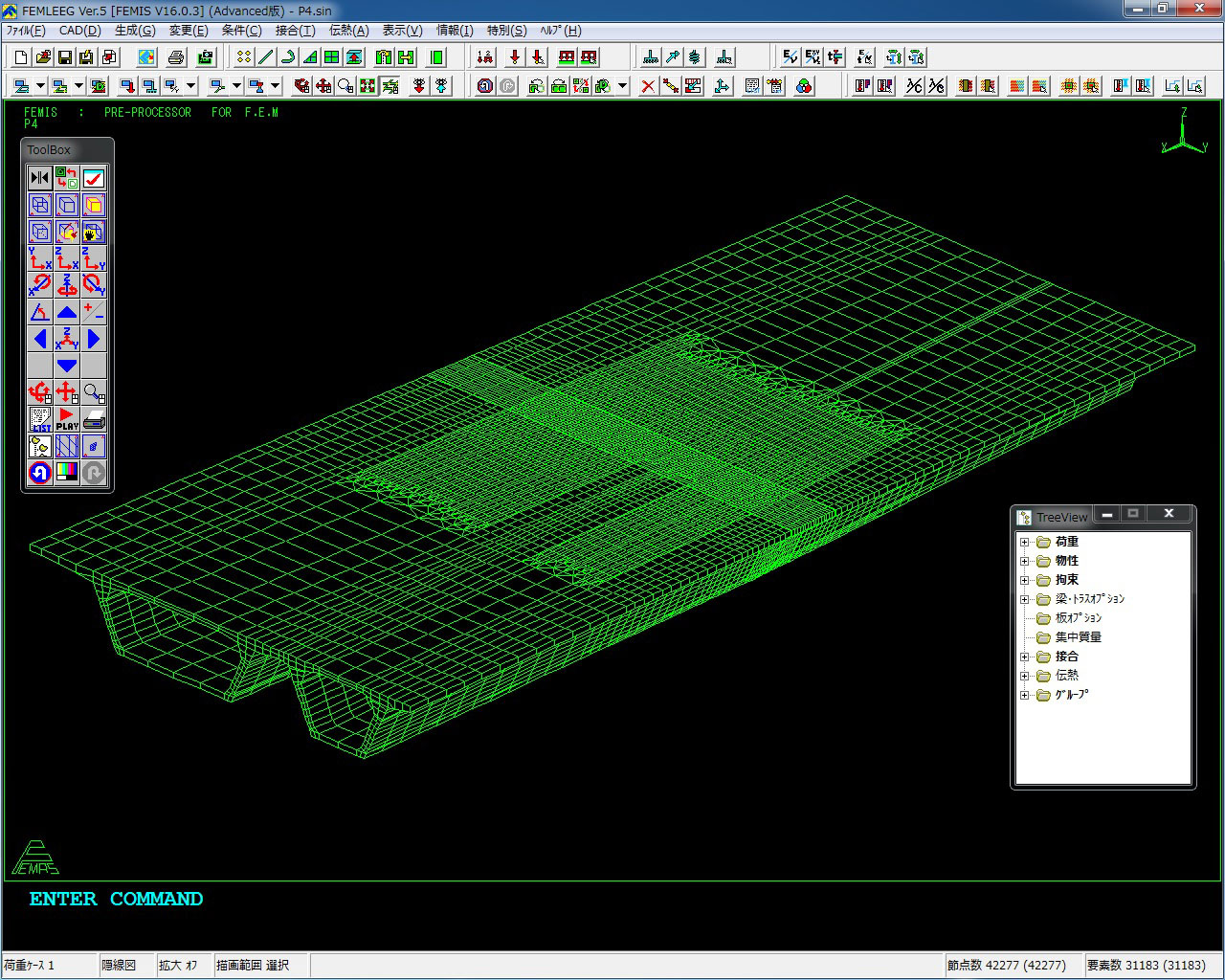Click the magnifier zoom tool in ToolBox

[94, 392]
